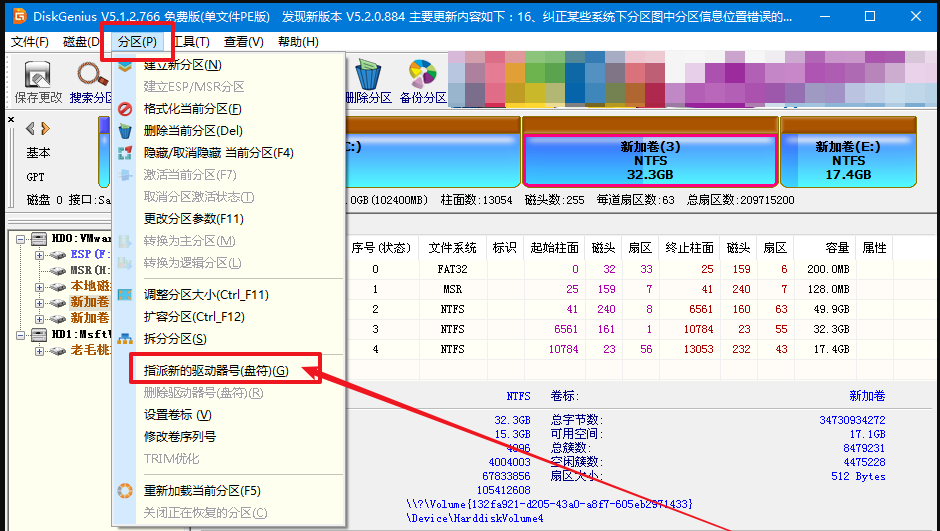Click the 起始柱面 column header
The image size is (940, 531).
point(554,248)
